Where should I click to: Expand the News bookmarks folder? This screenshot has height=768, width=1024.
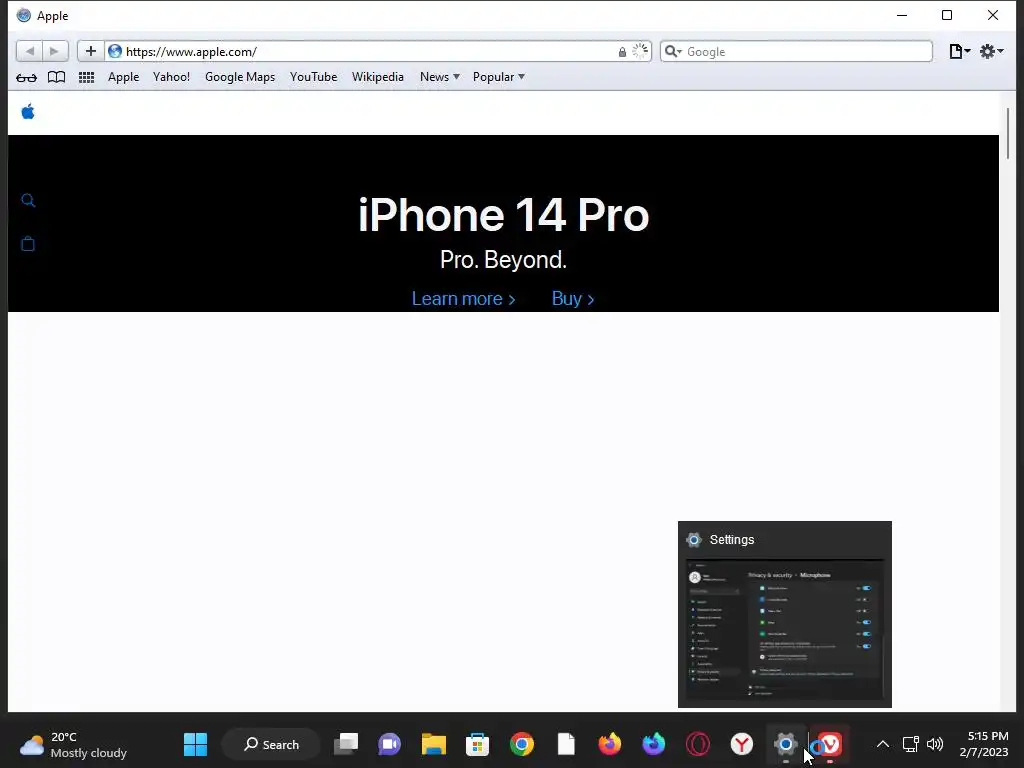[x=440, y=77]
